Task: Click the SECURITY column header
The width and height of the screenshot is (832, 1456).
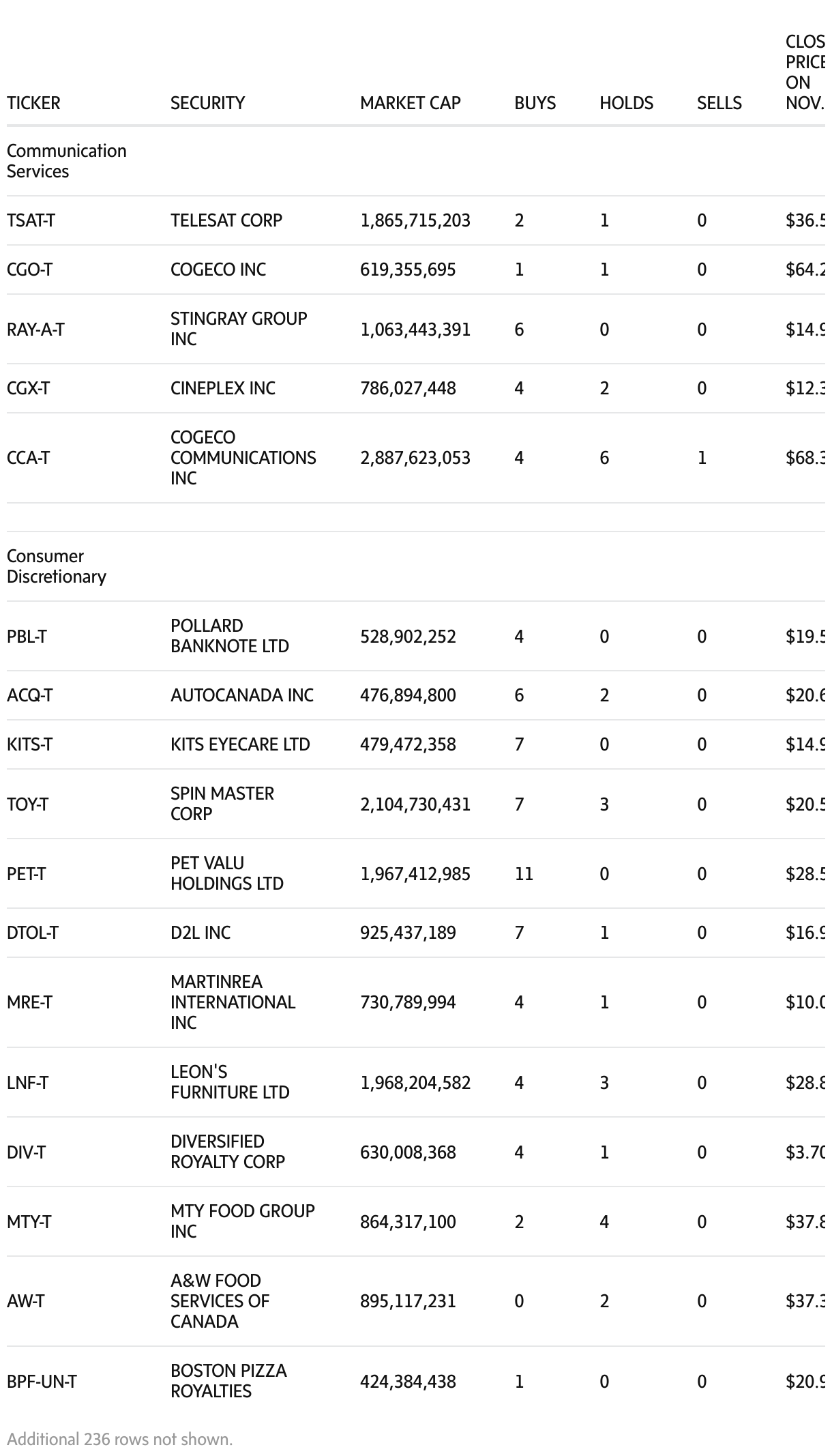Action: coord(207,103)
